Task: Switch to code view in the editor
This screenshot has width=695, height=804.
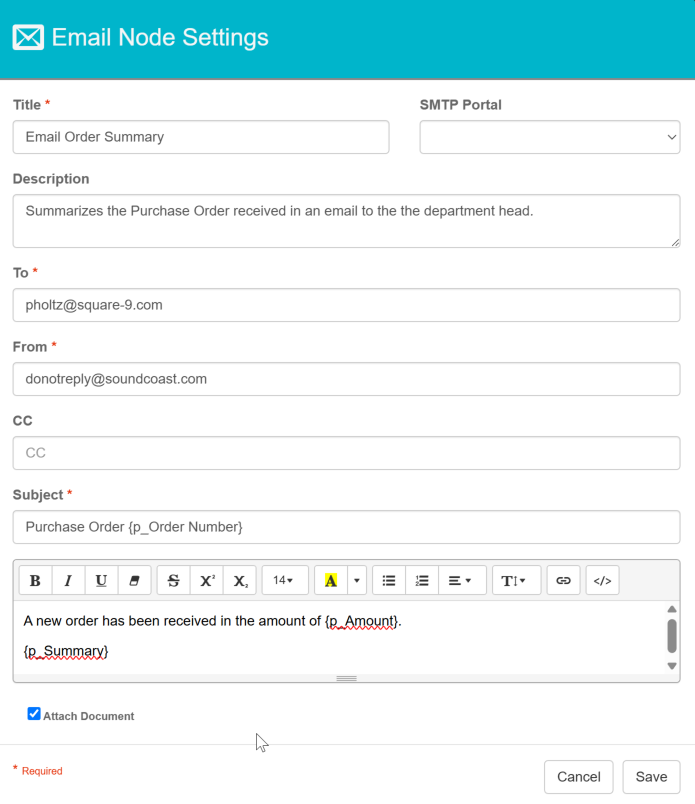Action: [x=602, y=581]
